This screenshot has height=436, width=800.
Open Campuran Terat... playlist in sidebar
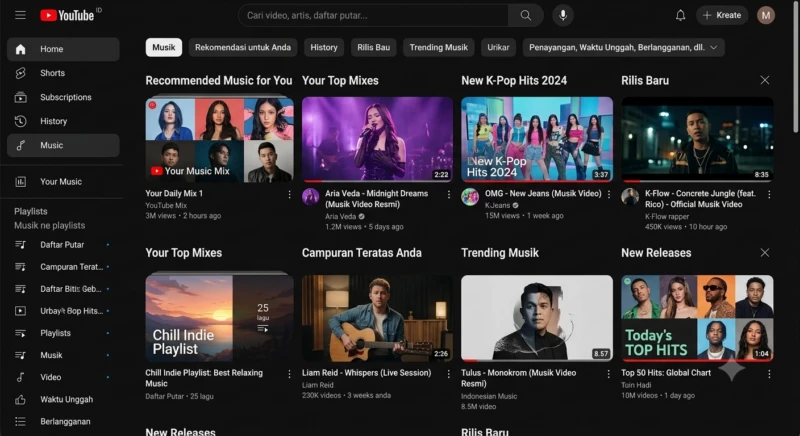pos(63,267)
